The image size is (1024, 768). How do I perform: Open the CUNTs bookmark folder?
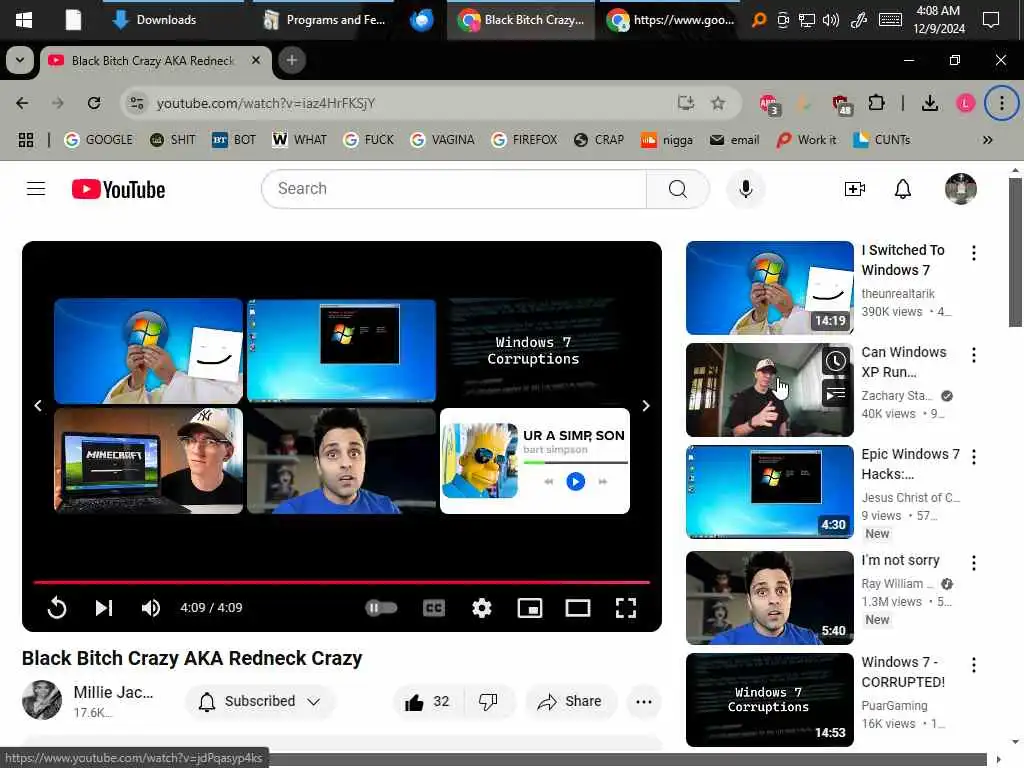[x=882, y=140]
